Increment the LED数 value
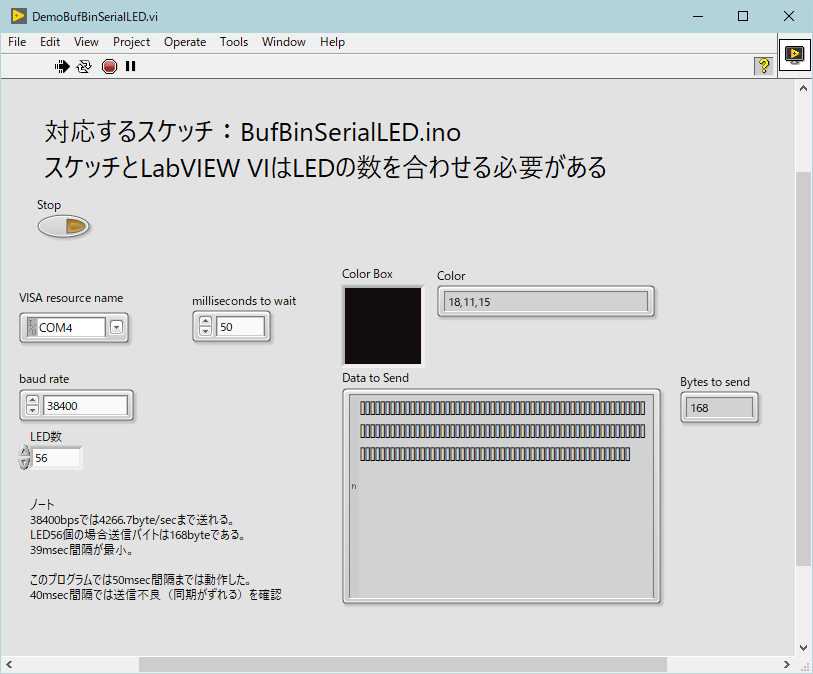 click(x=24, y=452)
